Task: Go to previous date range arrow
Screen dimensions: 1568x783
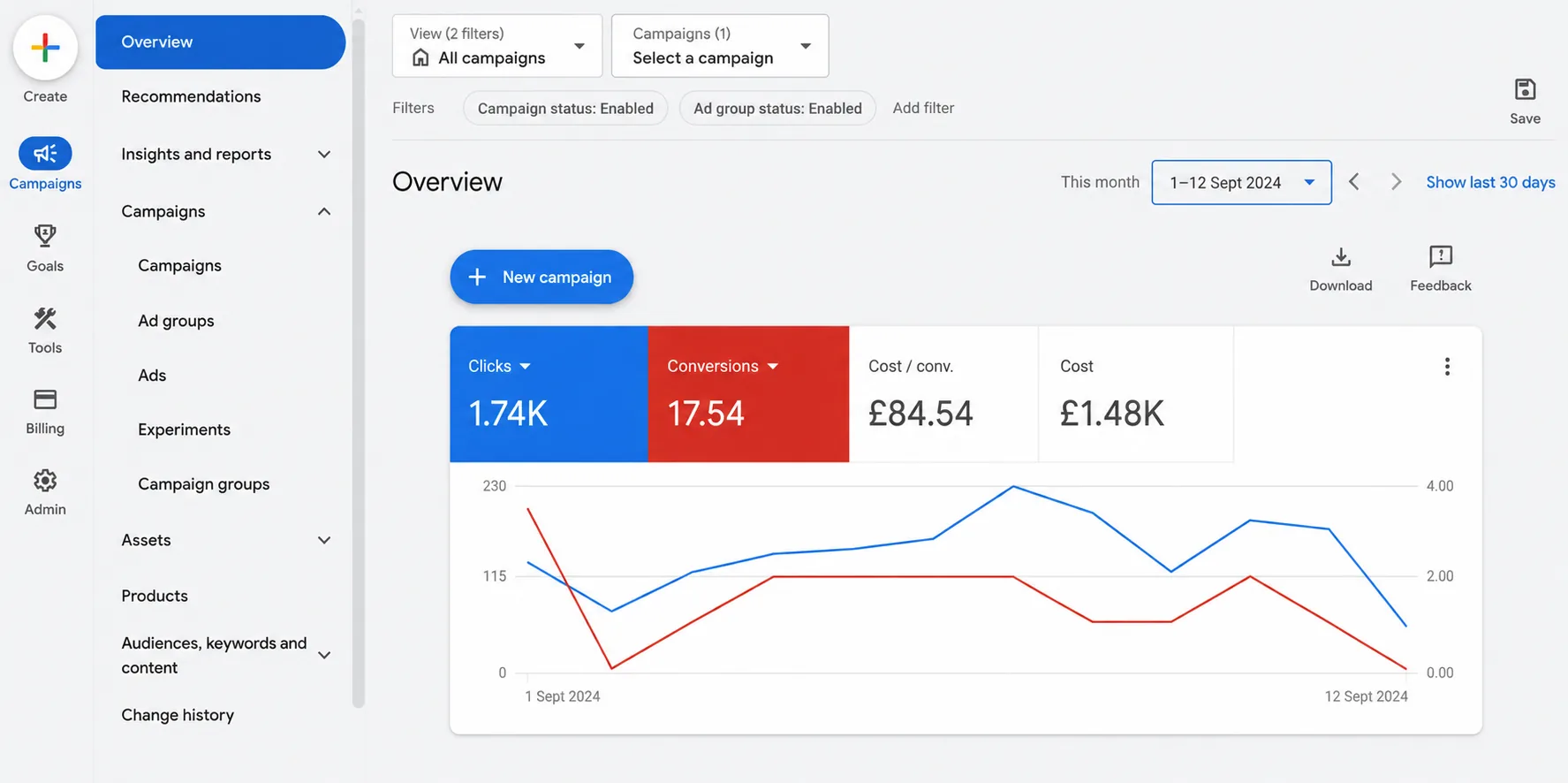Action: point(1353,182)
